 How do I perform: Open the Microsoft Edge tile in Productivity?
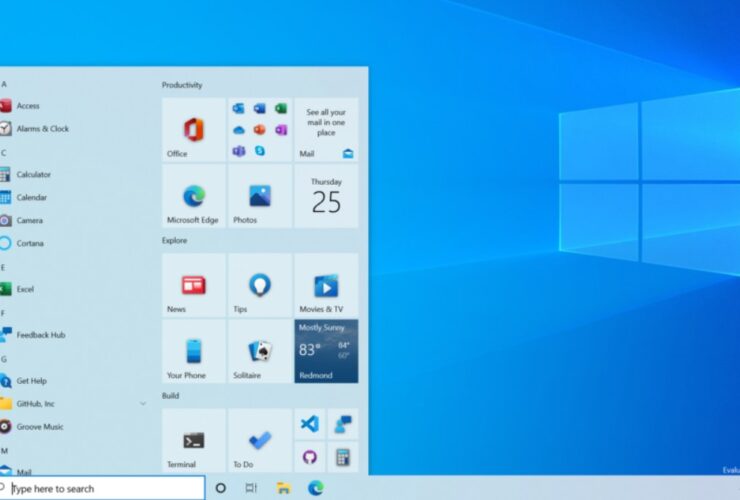click(193, 196)
